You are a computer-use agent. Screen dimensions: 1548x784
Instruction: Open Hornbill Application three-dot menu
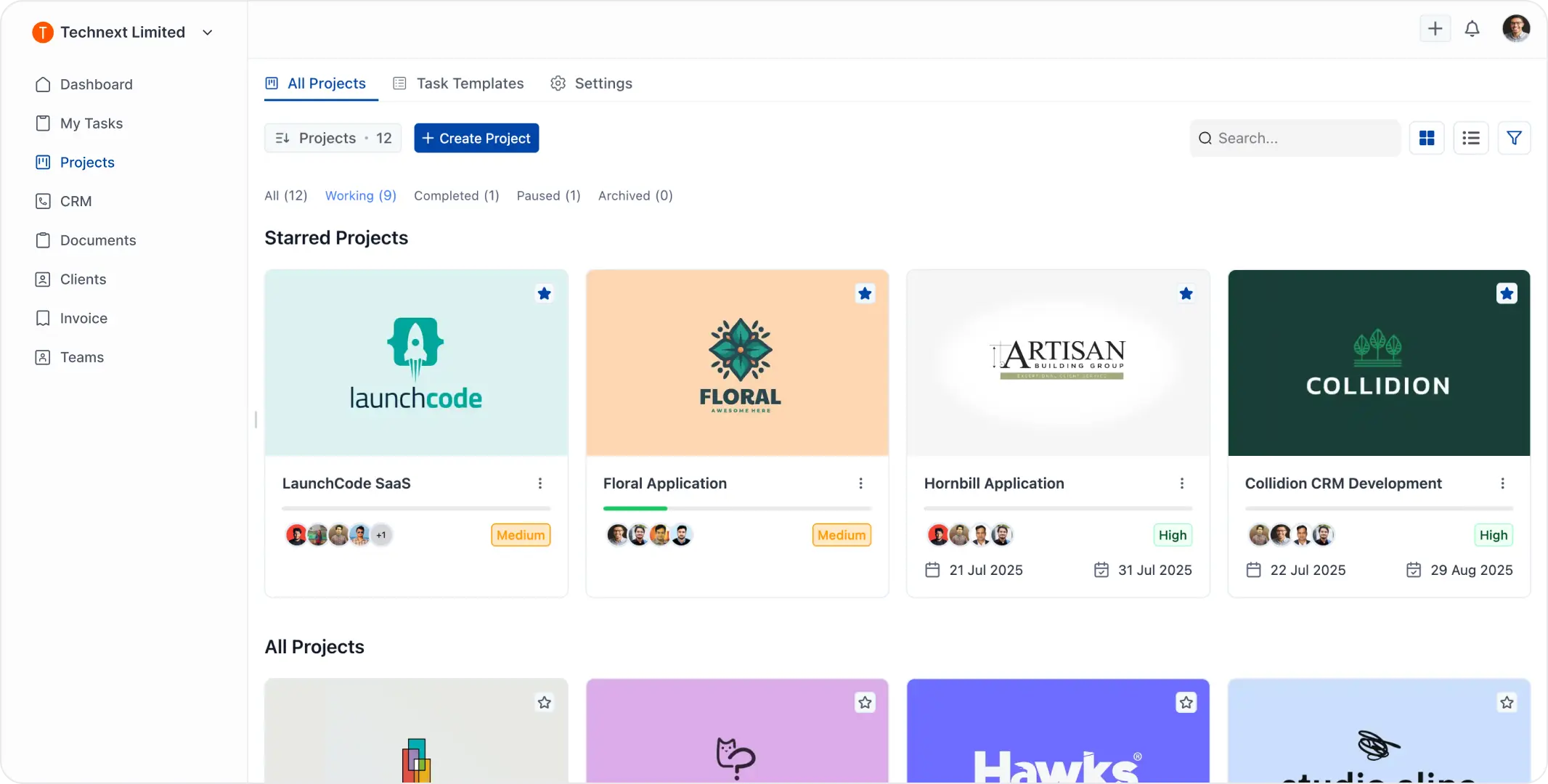(x=1181, y=483)
